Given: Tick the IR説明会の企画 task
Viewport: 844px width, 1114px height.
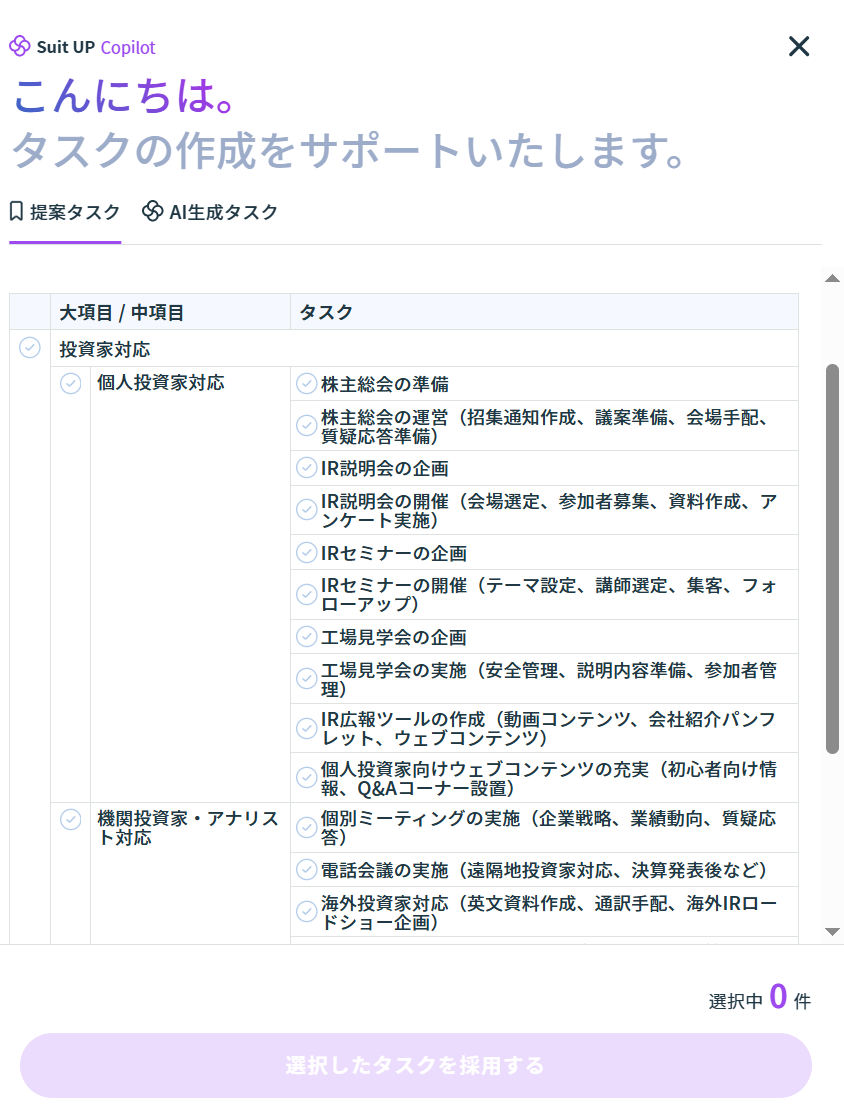Looking at the screenshot, I should tap(307, 468).
